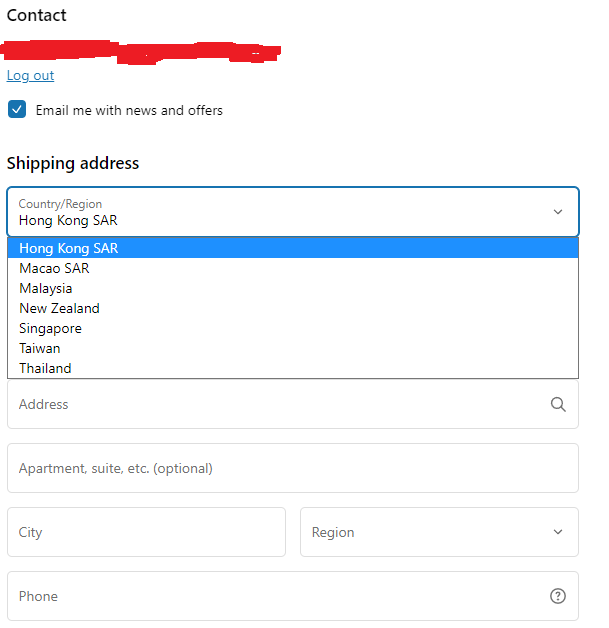
Task: Click the Log out link
Action: point(30,75)
